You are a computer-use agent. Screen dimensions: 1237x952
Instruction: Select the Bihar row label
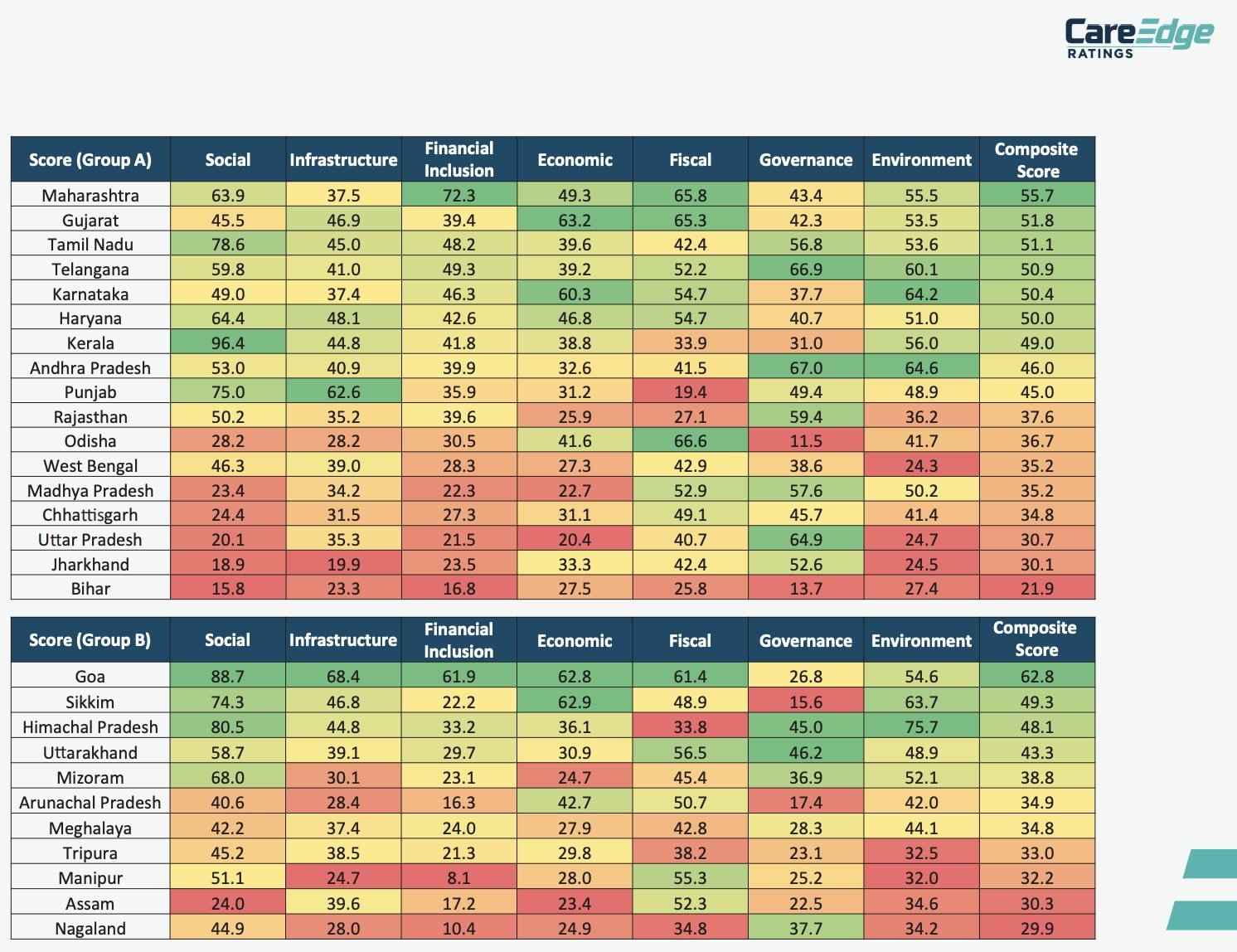point(90,589)
